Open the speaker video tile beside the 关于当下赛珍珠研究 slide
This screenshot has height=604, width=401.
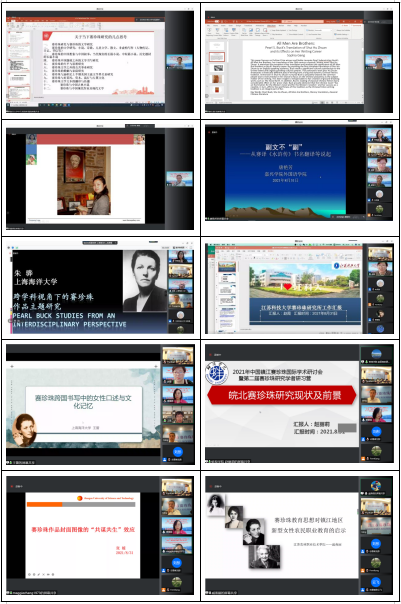click(x=179, y=62)
